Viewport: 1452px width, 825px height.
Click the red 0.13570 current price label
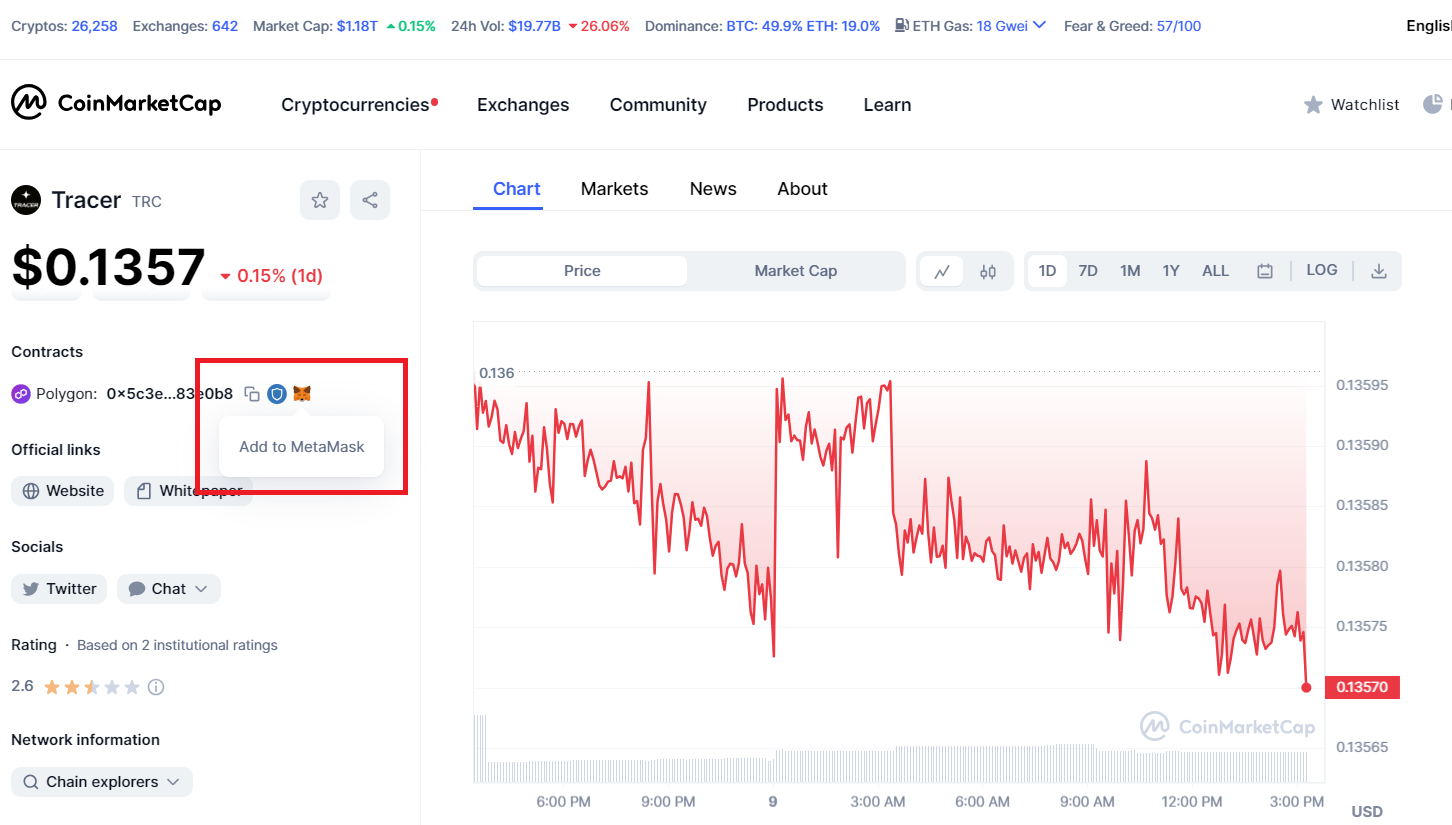point(1362,687)
